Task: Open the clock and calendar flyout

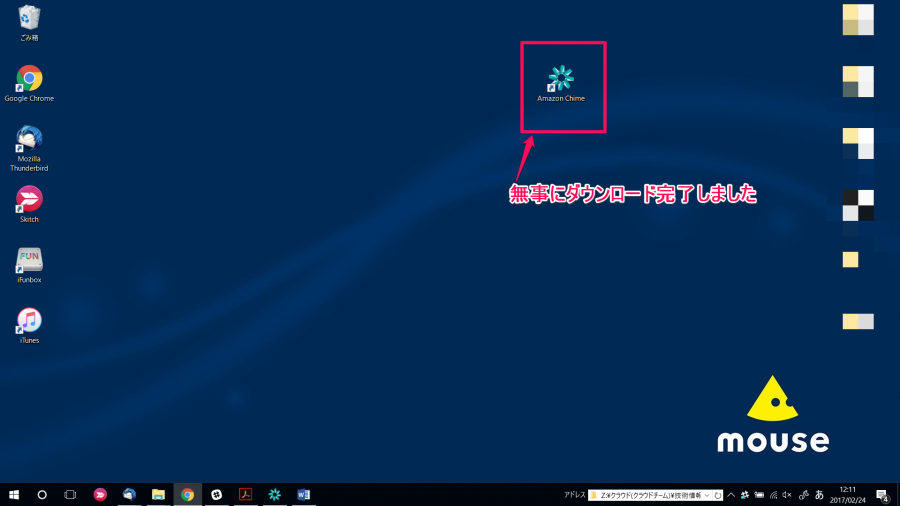Action: (x=847, y=495)
